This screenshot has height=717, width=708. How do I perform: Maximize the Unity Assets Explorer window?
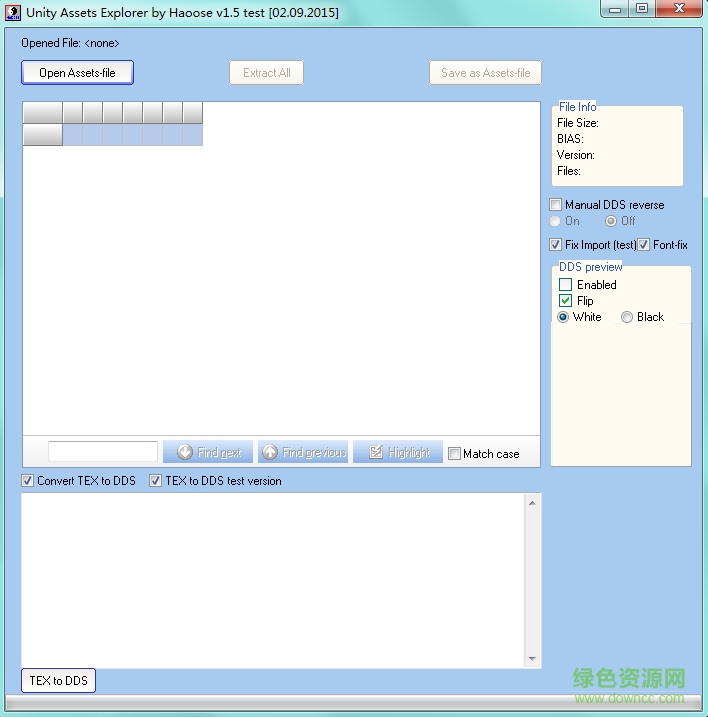[642, 9]
